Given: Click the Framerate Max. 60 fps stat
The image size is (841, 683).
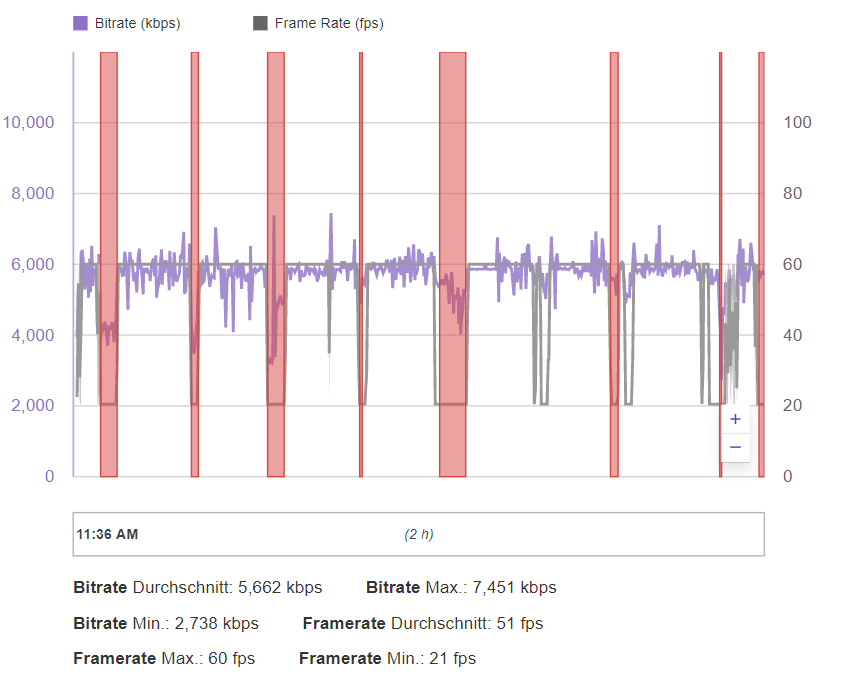Looking at the screenshot, I should point(164,658).
